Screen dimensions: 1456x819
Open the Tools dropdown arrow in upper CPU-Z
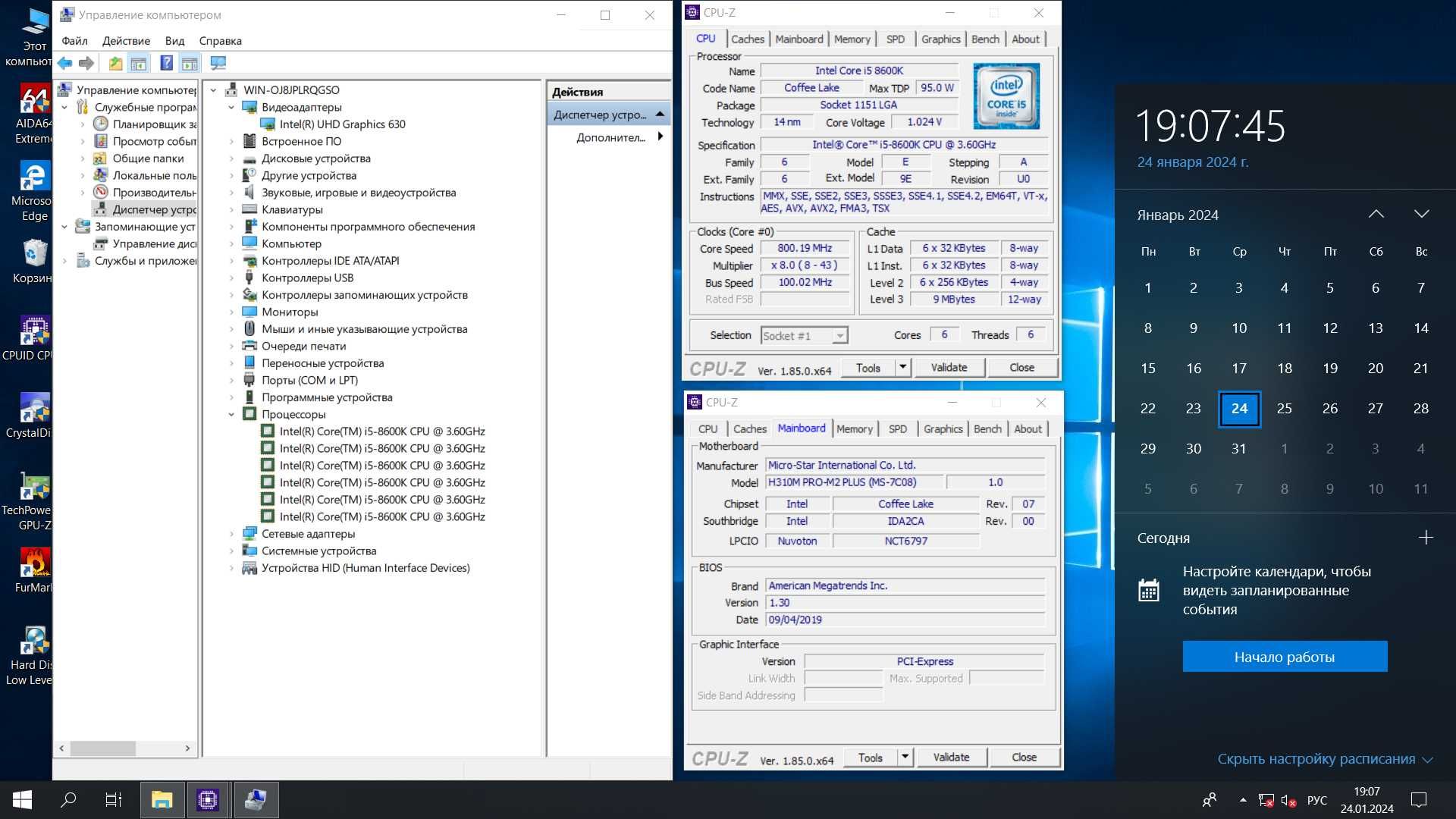pos(902,367)
